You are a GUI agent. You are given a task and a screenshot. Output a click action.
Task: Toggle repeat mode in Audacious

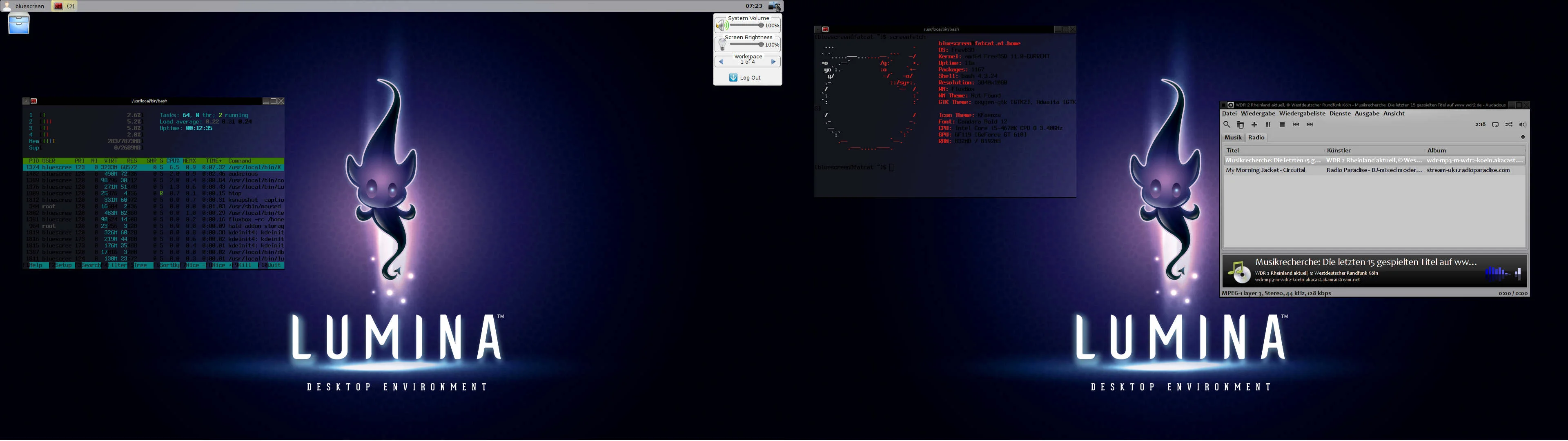(1495, 125)
